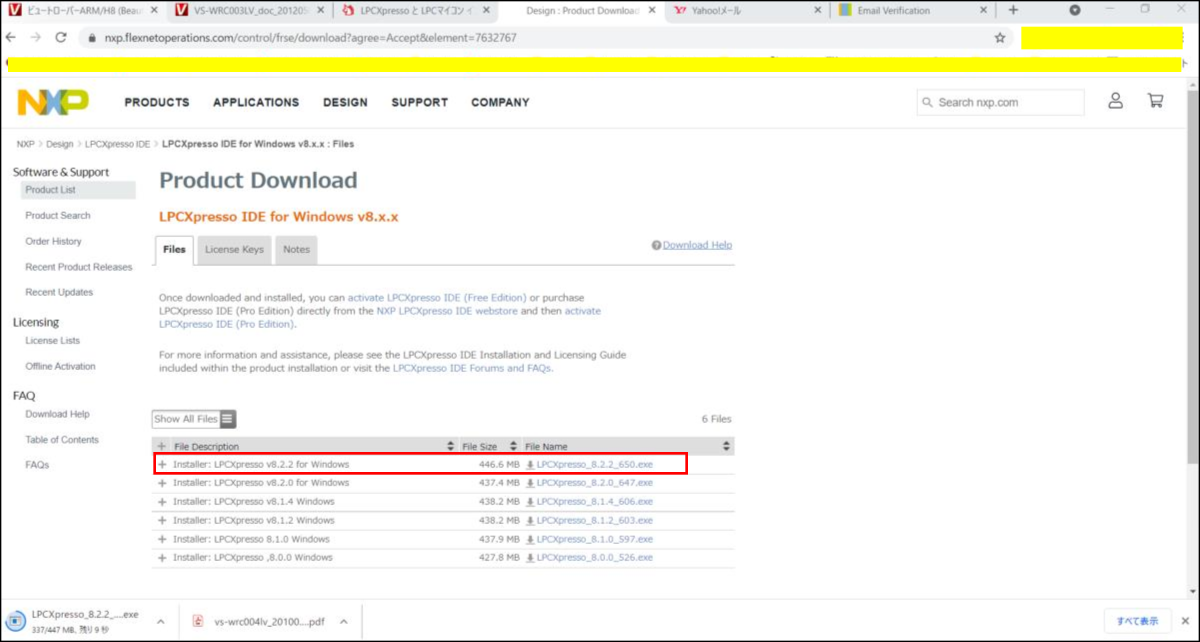This screenshot has height=642, width=1200.
Task: Click the LPCXpresso IDE Forums and FAQs link
Action: click(472, 368)
